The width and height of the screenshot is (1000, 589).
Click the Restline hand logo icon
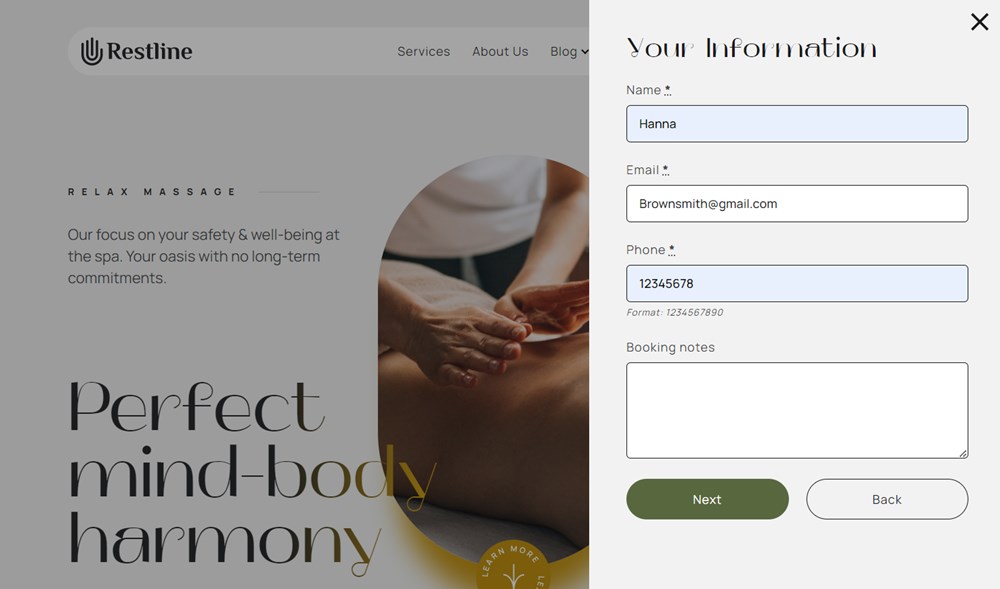(91, 51)
